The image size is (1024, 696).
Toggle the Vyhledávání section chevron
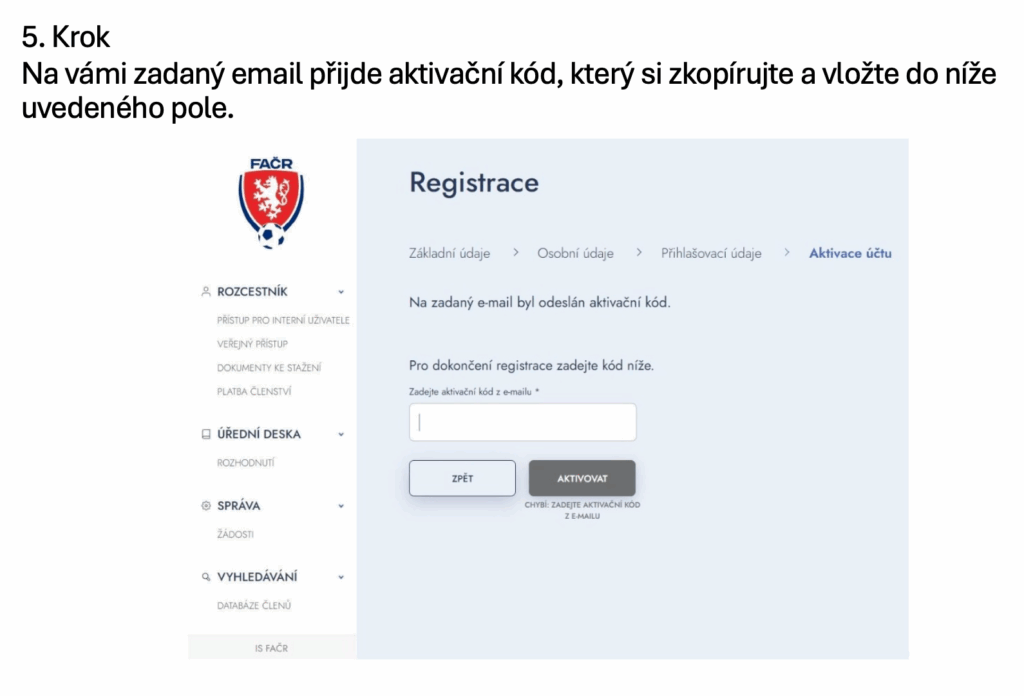tap(341, 577)
